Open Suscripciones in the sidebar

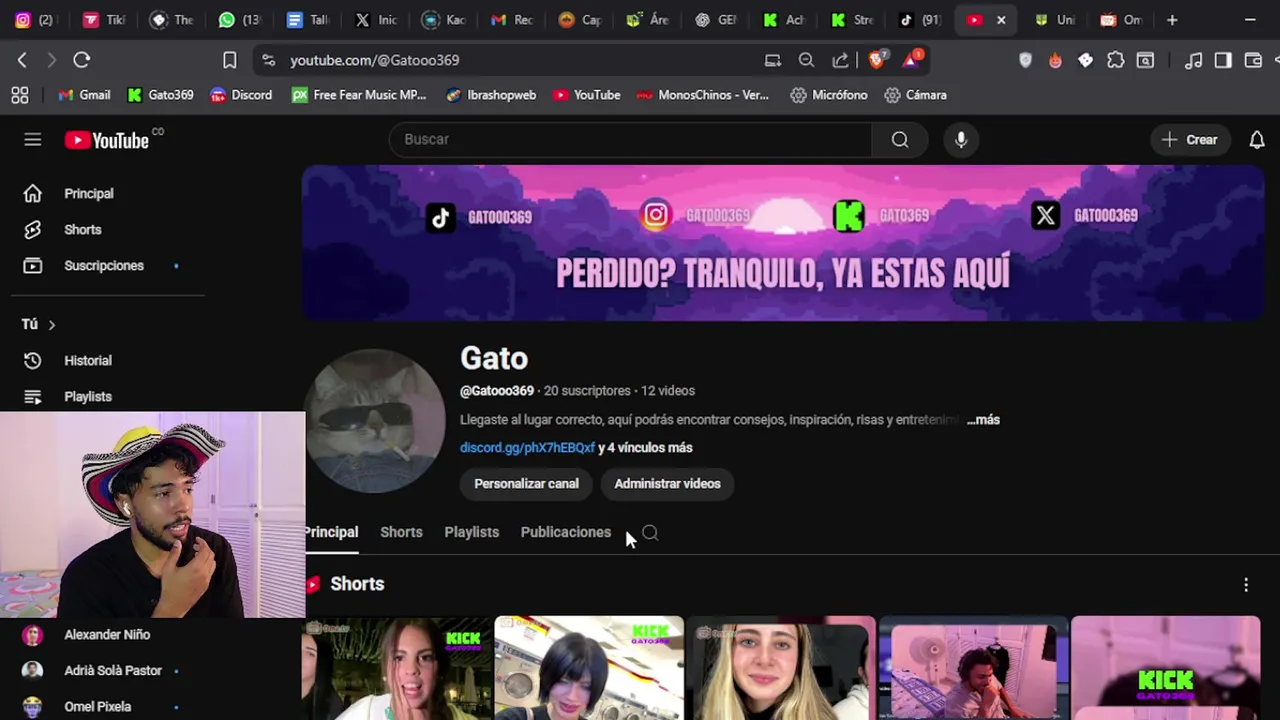pos(104,266)
